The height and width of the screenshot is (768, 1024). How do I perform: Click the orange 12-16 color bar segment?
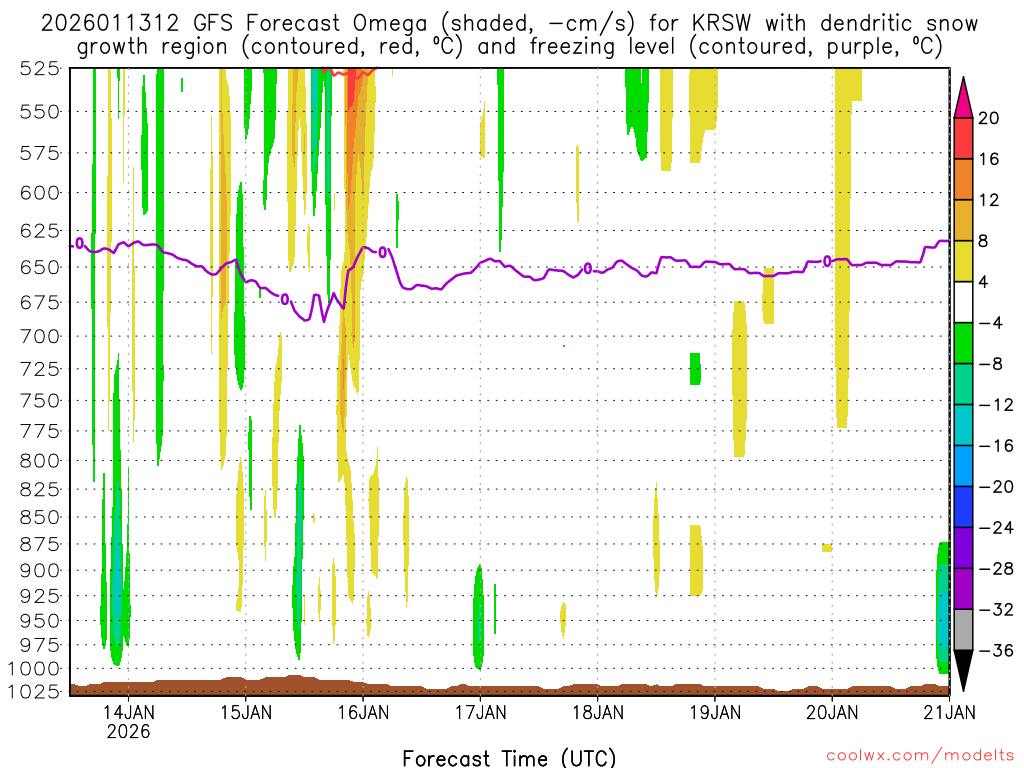click(963, 180)
